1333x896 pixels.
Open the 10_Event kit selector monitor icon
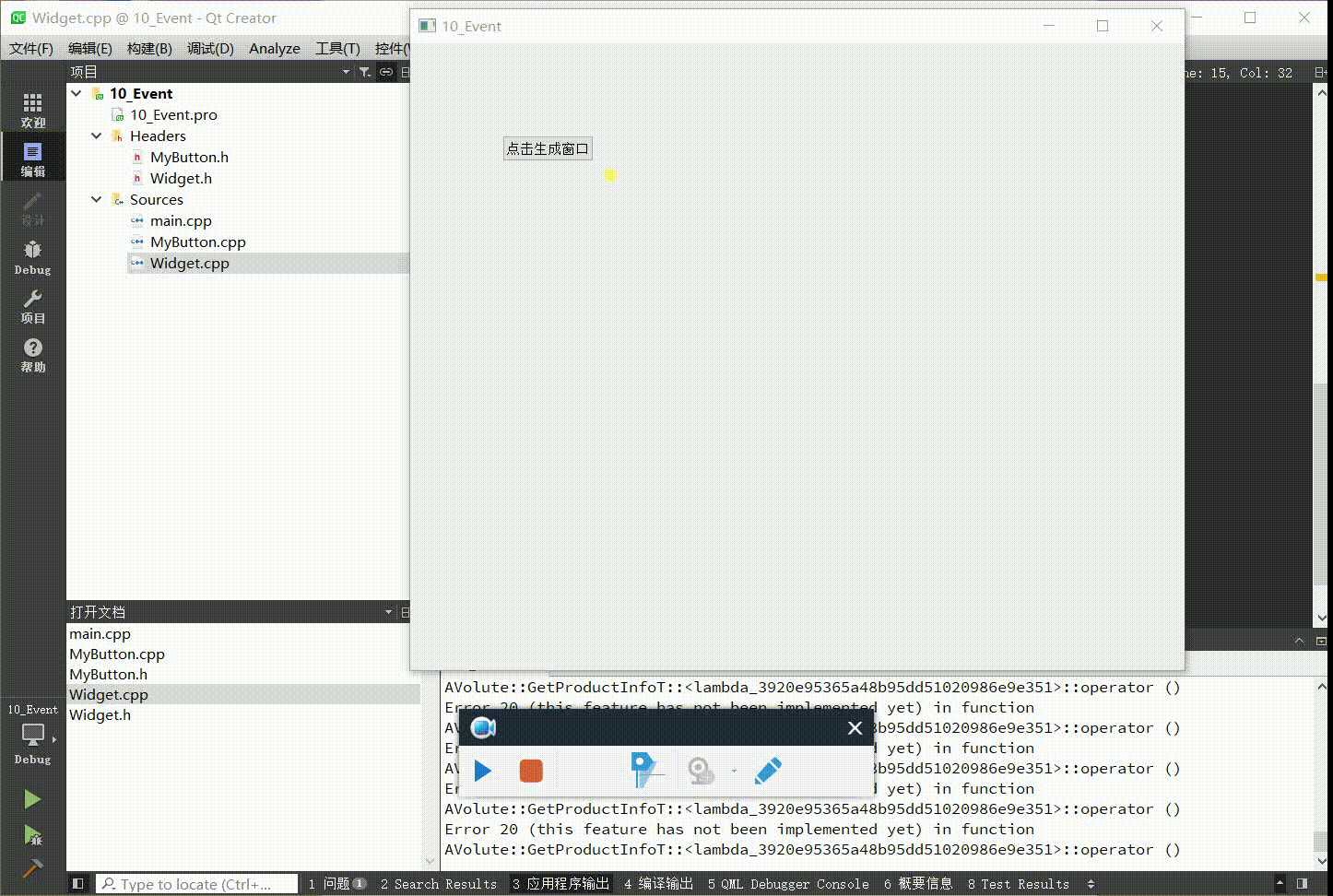click(x=32, y=736)
